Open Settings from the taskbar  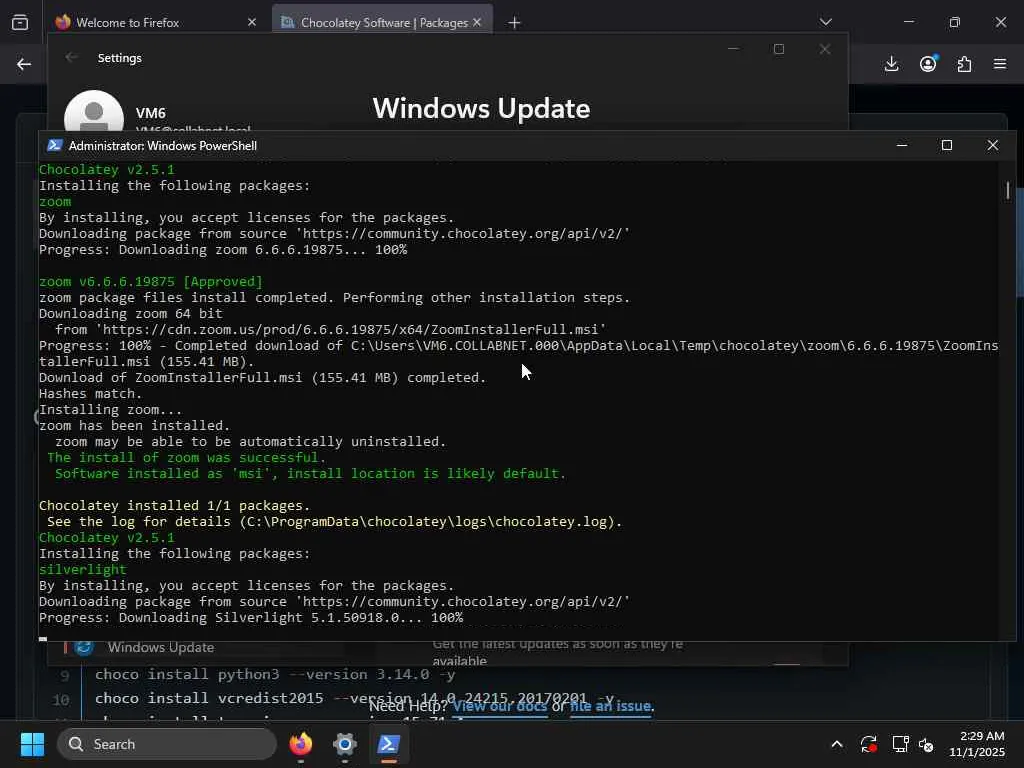tap(344, 744)
